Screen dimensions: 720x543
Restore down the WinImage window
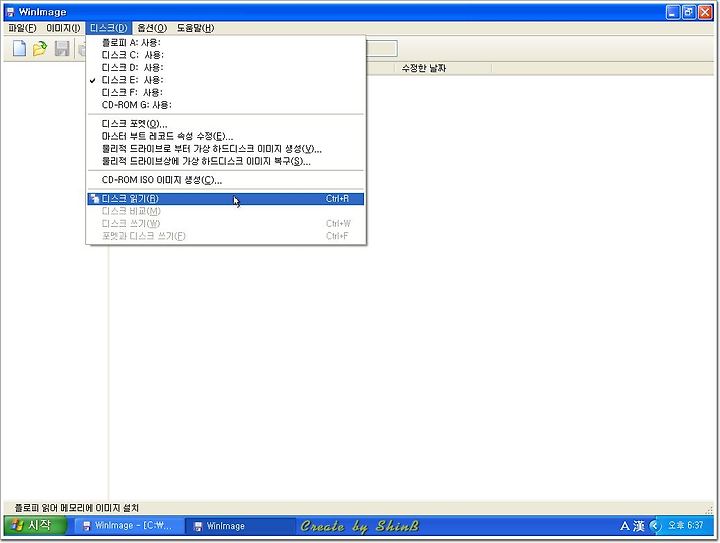click(689, 12)
